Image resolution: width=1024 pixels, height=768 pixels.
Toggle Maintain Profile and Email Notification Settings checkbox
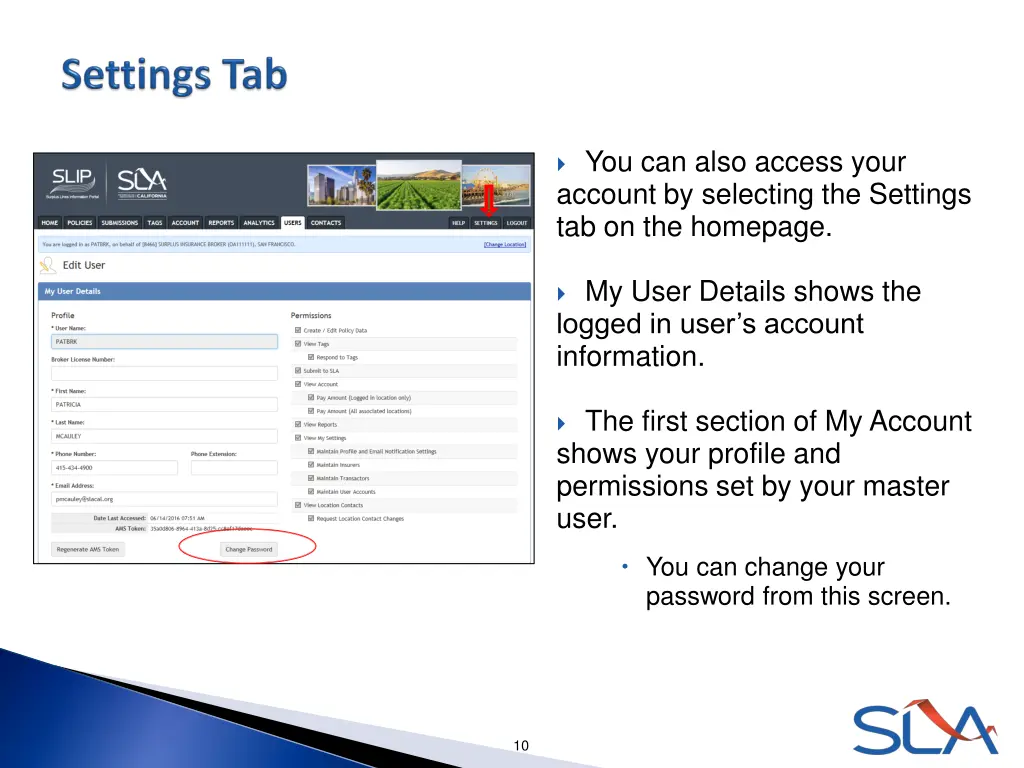(311, 451)
